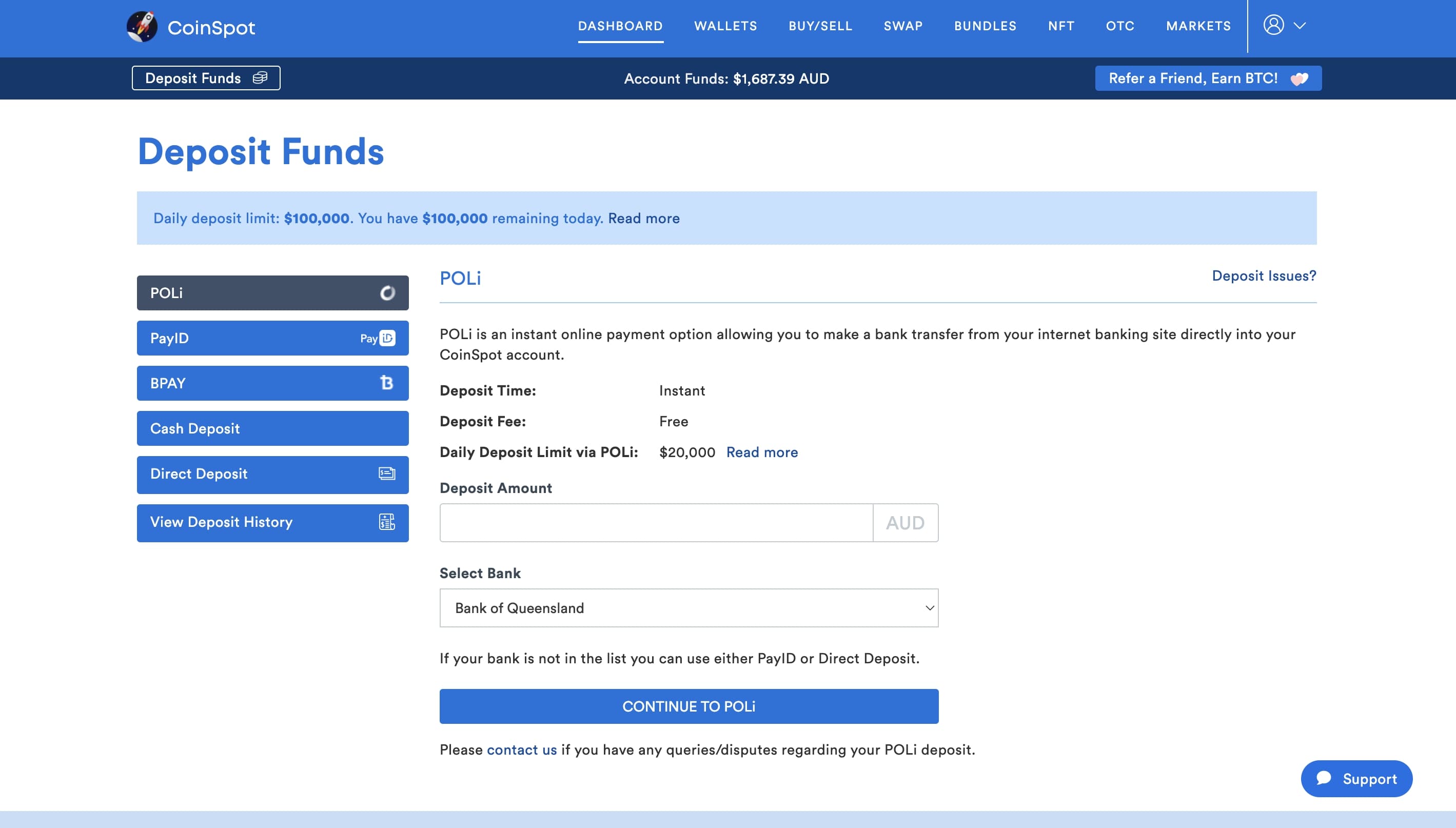
Task: Click the Free deposit fee value
Action: point(673,421)
